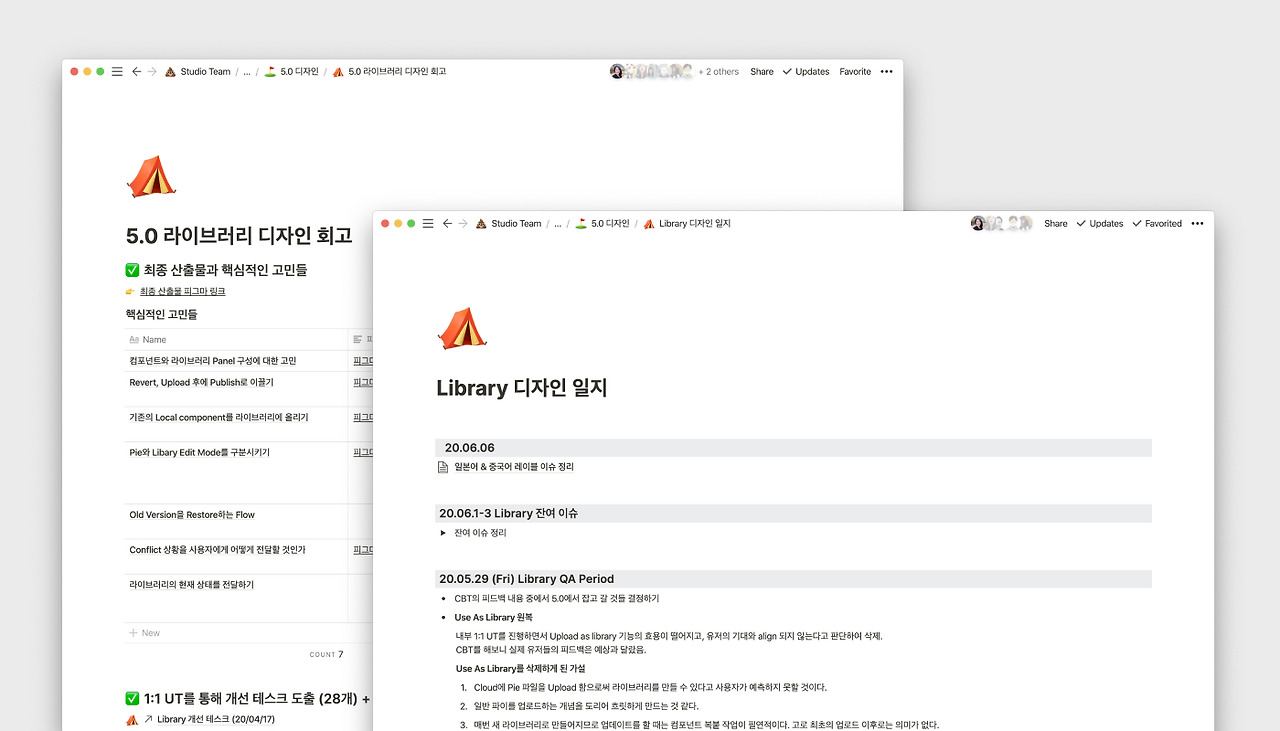1280x731 pixels.
Task: Open Figma link in the Revert, Upload row
Action: tap(362, 383)
